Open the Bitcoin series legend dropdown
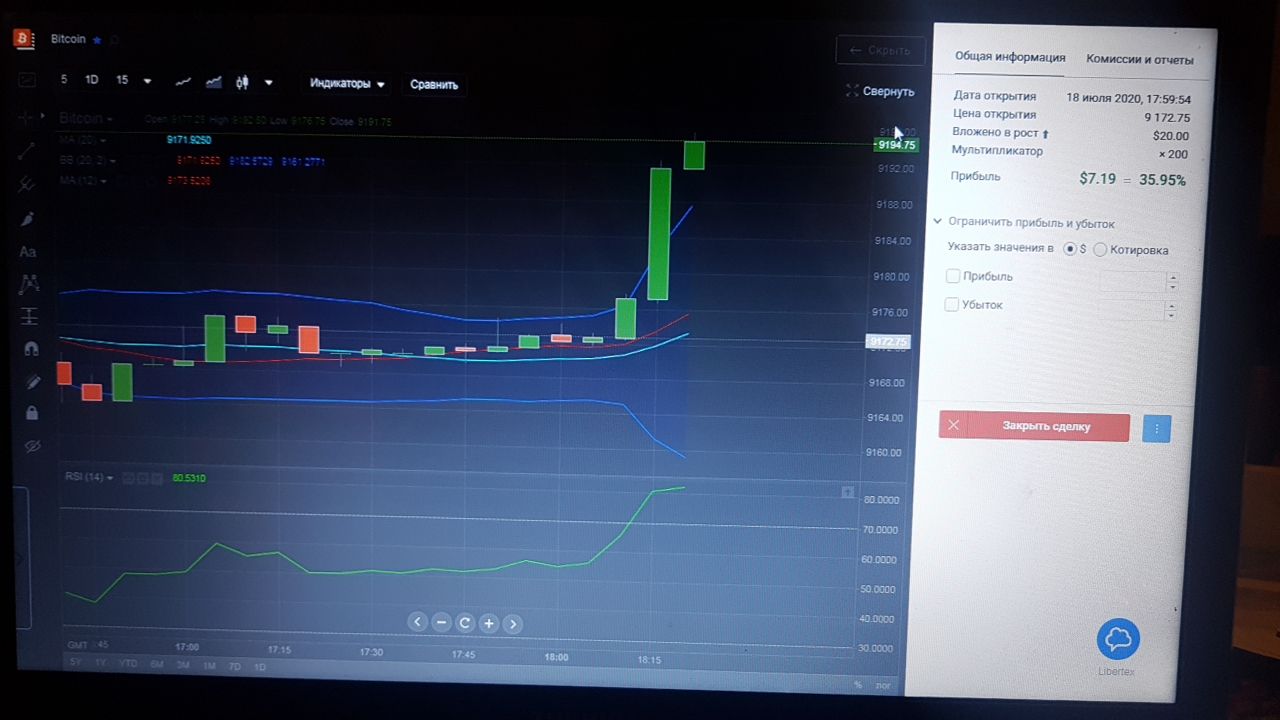1280x720 pixels. coord(86,119)
